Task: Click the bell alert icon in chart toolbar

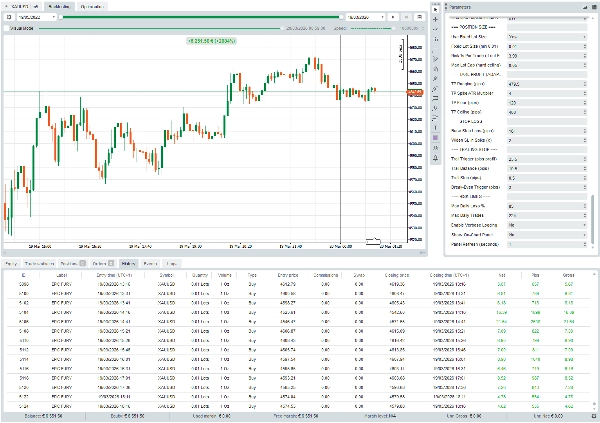Action: 435,157
